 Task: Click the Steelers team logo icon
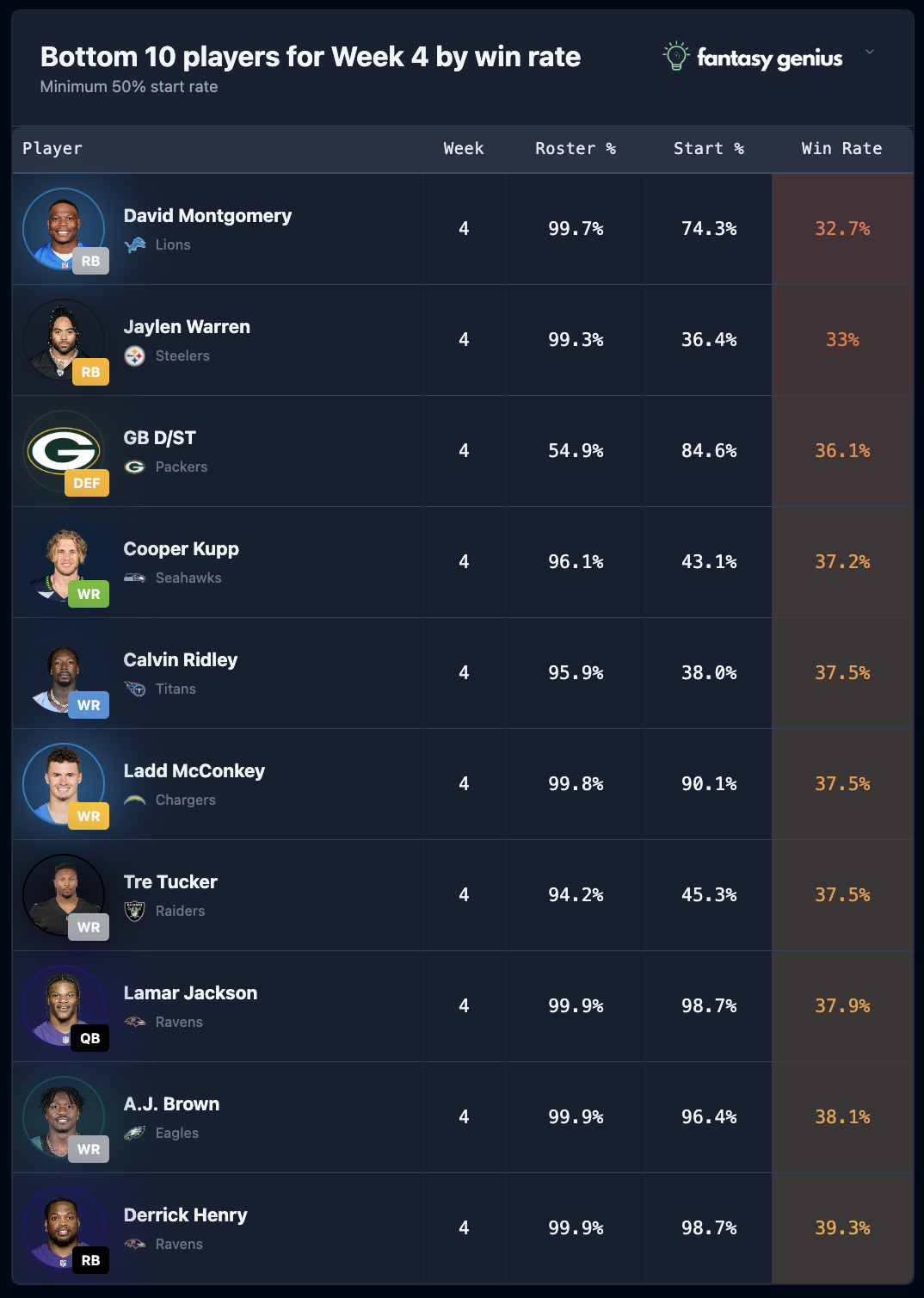135,356
